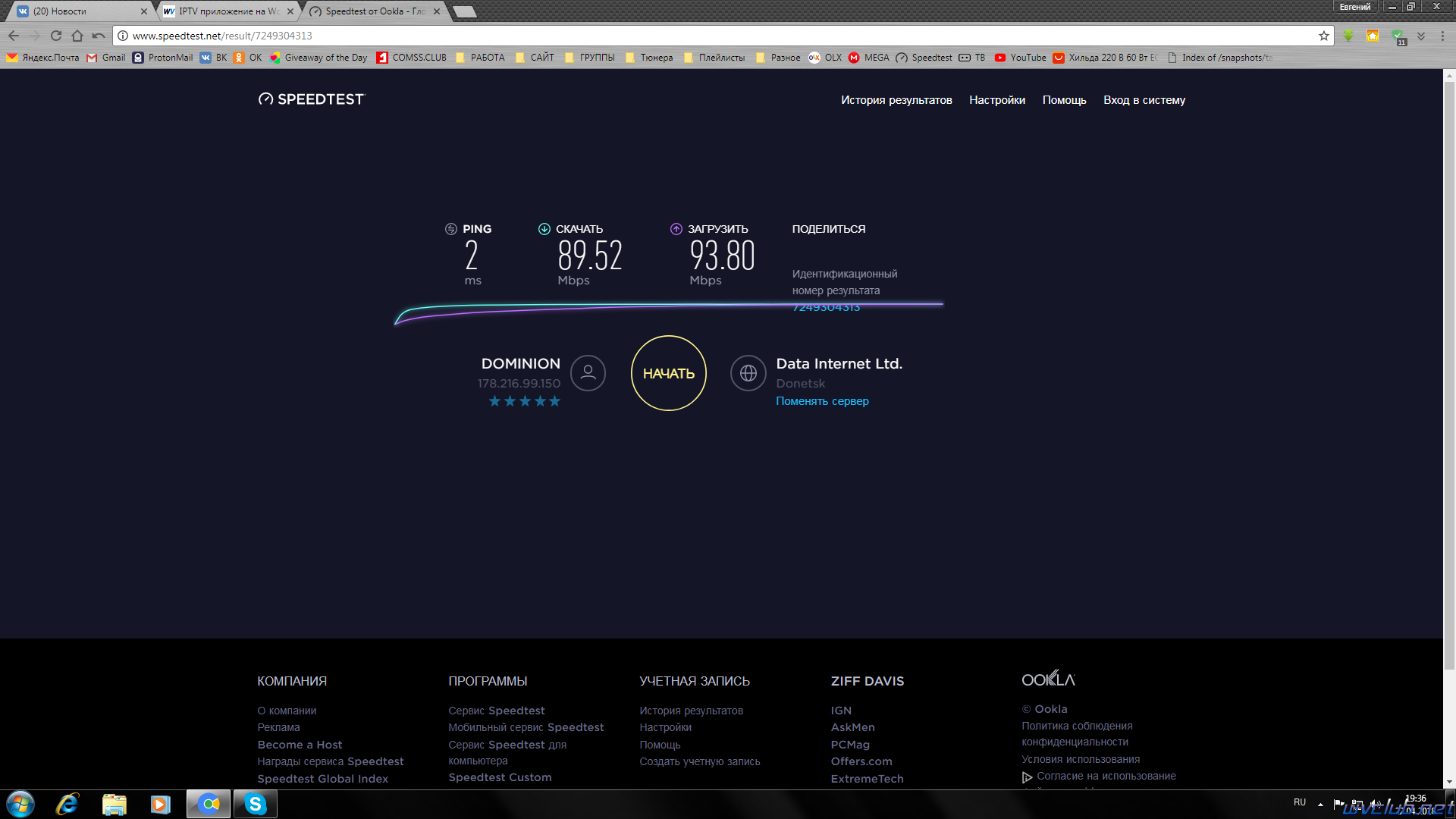Viewport: 1456px width, 819px height.
Task: Click the DOMINION user profile icon
Action: (x=588, y=373)
